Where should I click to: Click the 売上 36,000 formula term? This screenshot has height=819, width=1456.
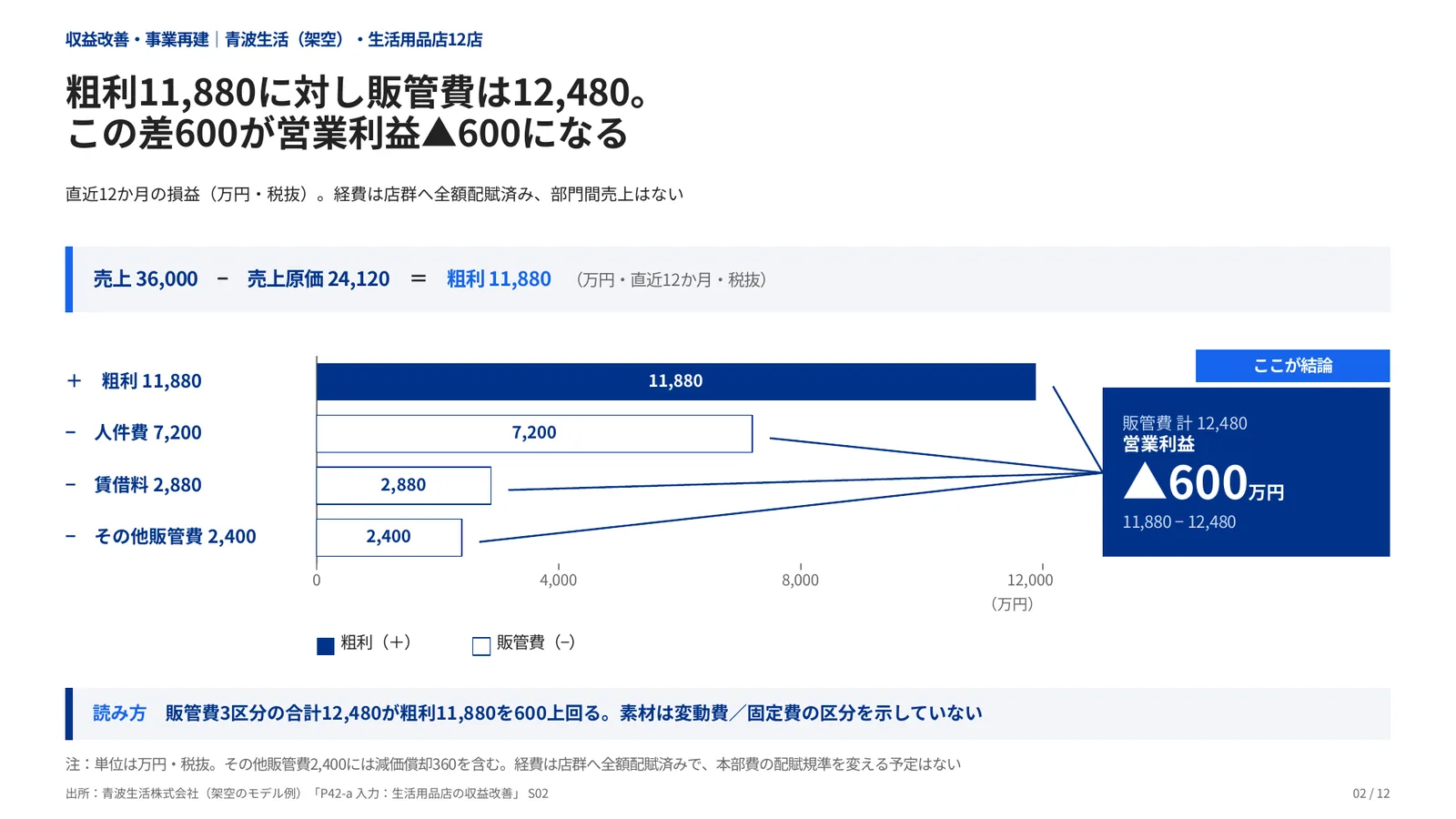(146, 279)
